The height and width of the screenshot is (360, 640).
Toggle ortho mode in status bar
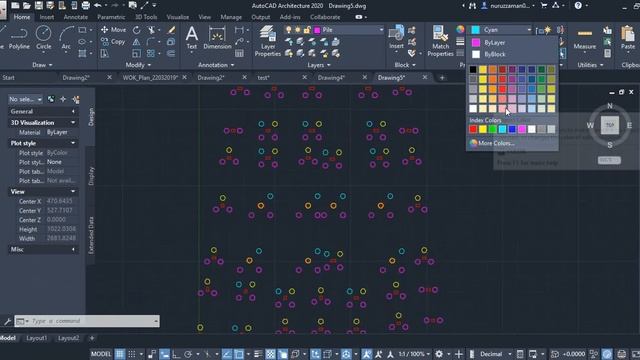[176, 354]
